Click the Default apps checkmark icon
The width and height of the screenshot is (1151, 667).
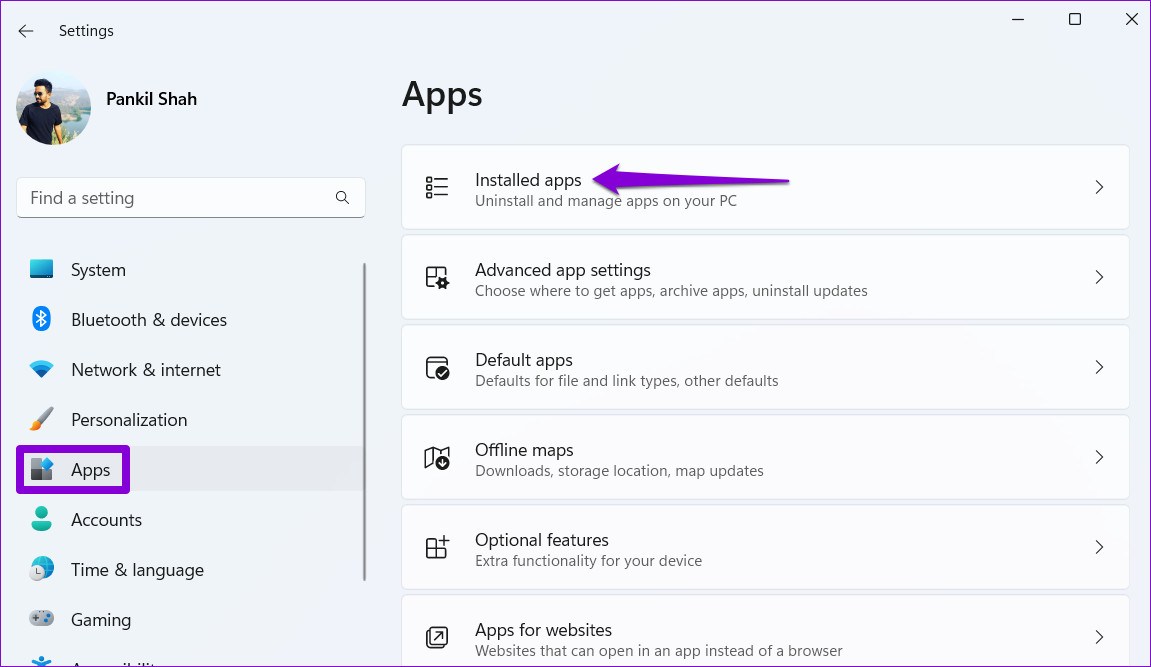(437, 367)
